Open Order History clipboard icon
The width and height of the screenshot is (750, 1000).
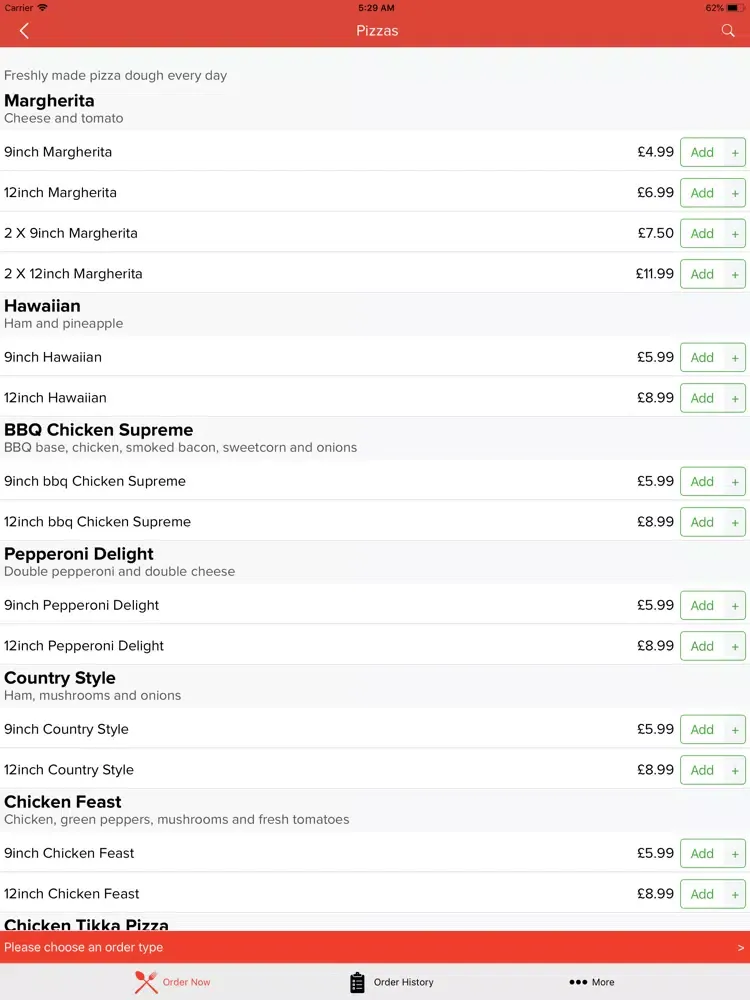[x=357, y=982]
